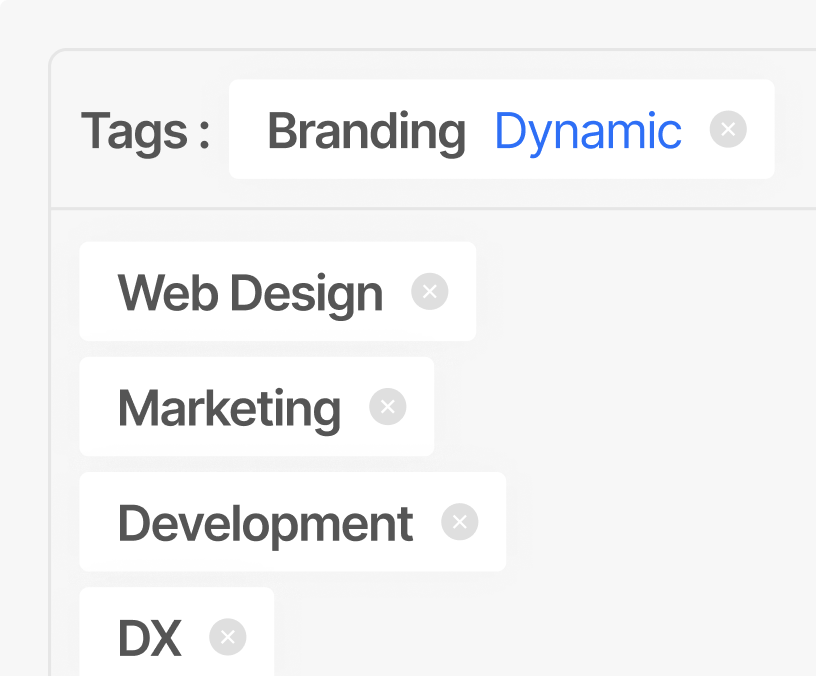Pick the Development tag label

[x=265, y=523]
